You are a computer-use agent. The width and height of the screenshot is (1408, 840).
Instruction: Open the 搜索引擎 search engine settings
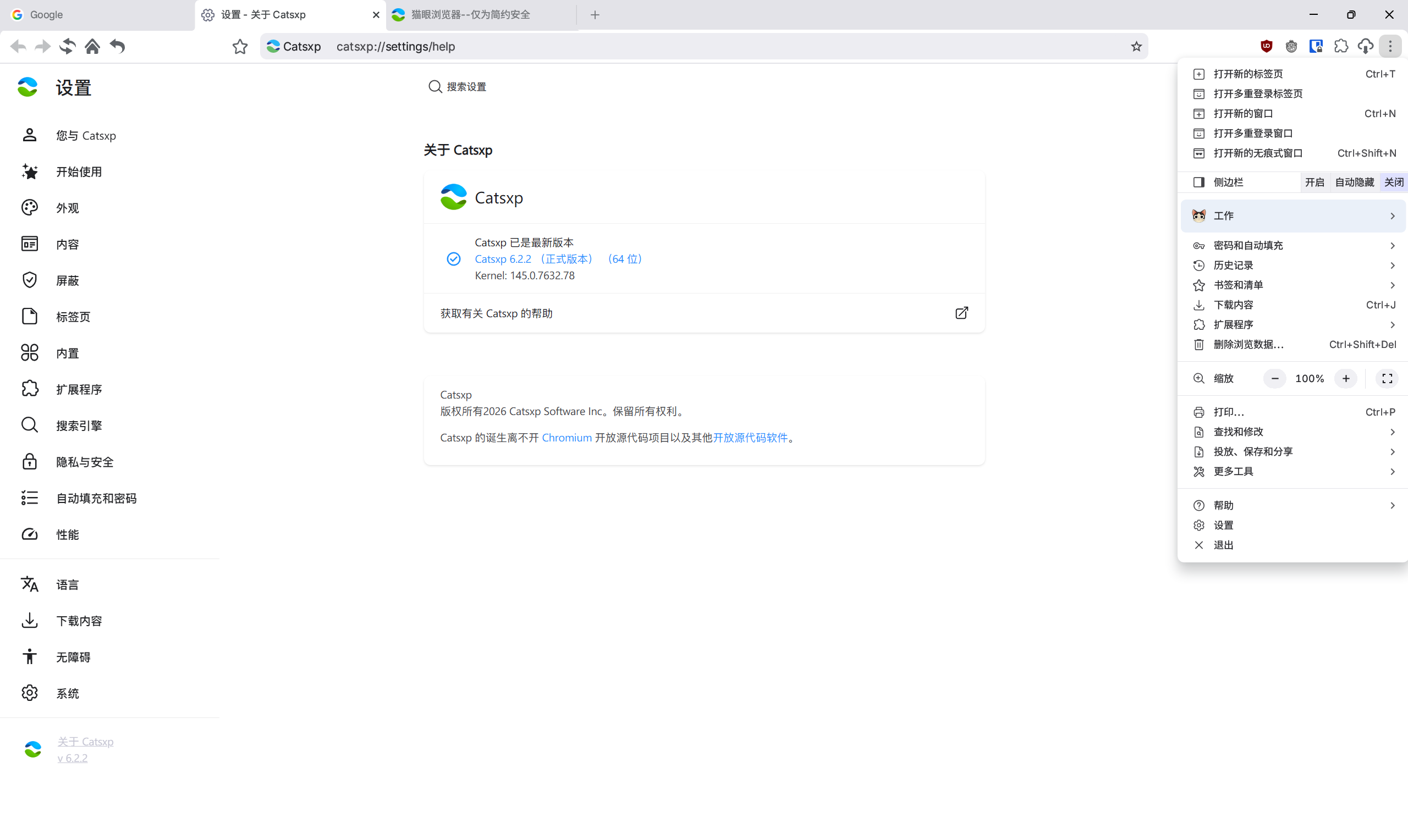pos(79,425)
